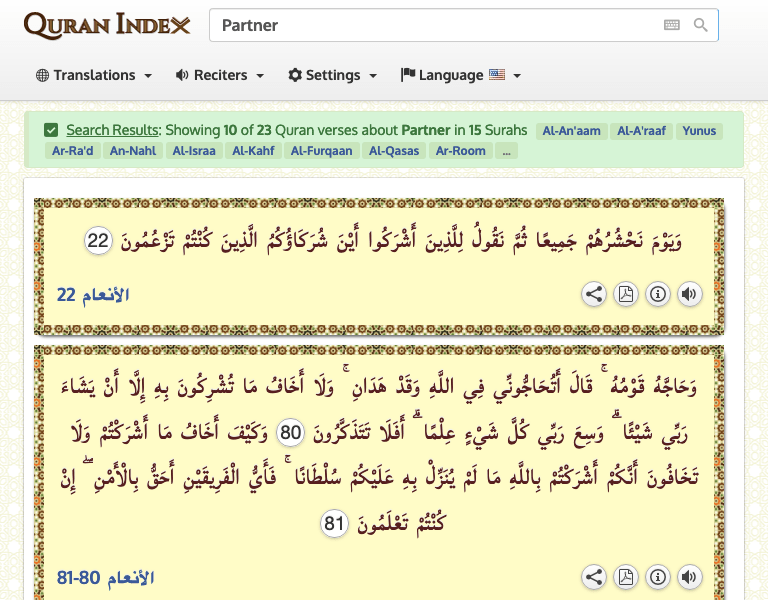
Task: Filter results by Yunus surah tag
Action: (x=699, y=131)
